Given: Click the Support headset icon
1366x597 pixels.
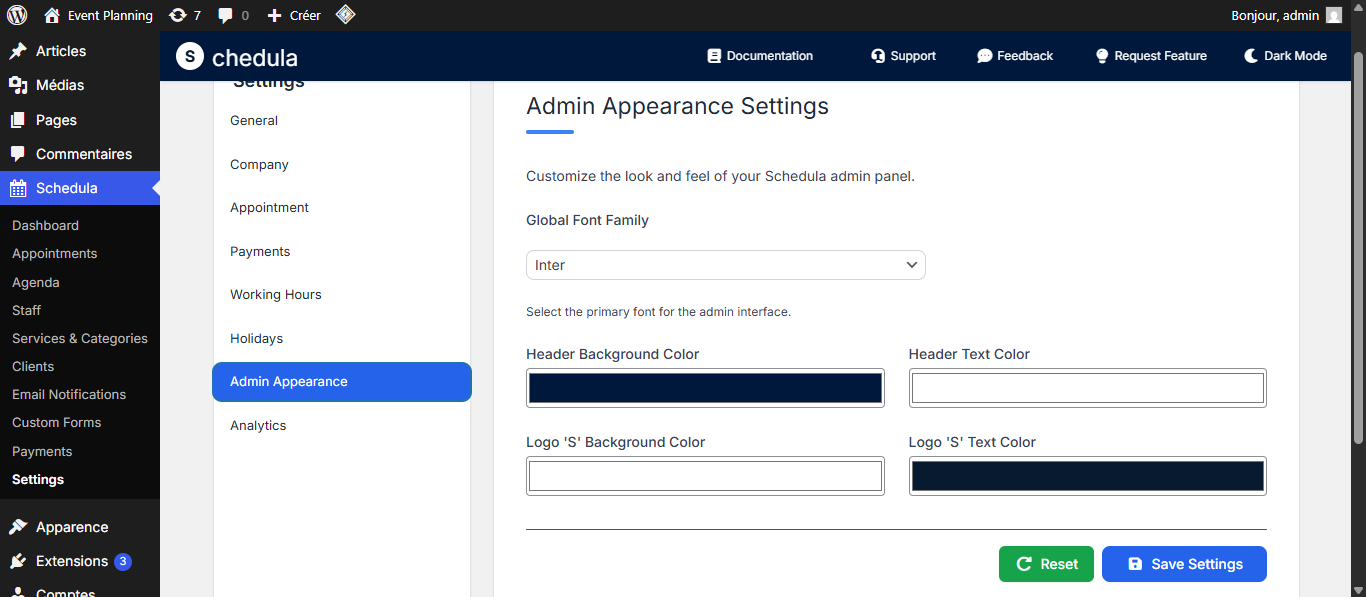Looking at the screenshot, I should (878, 56).
